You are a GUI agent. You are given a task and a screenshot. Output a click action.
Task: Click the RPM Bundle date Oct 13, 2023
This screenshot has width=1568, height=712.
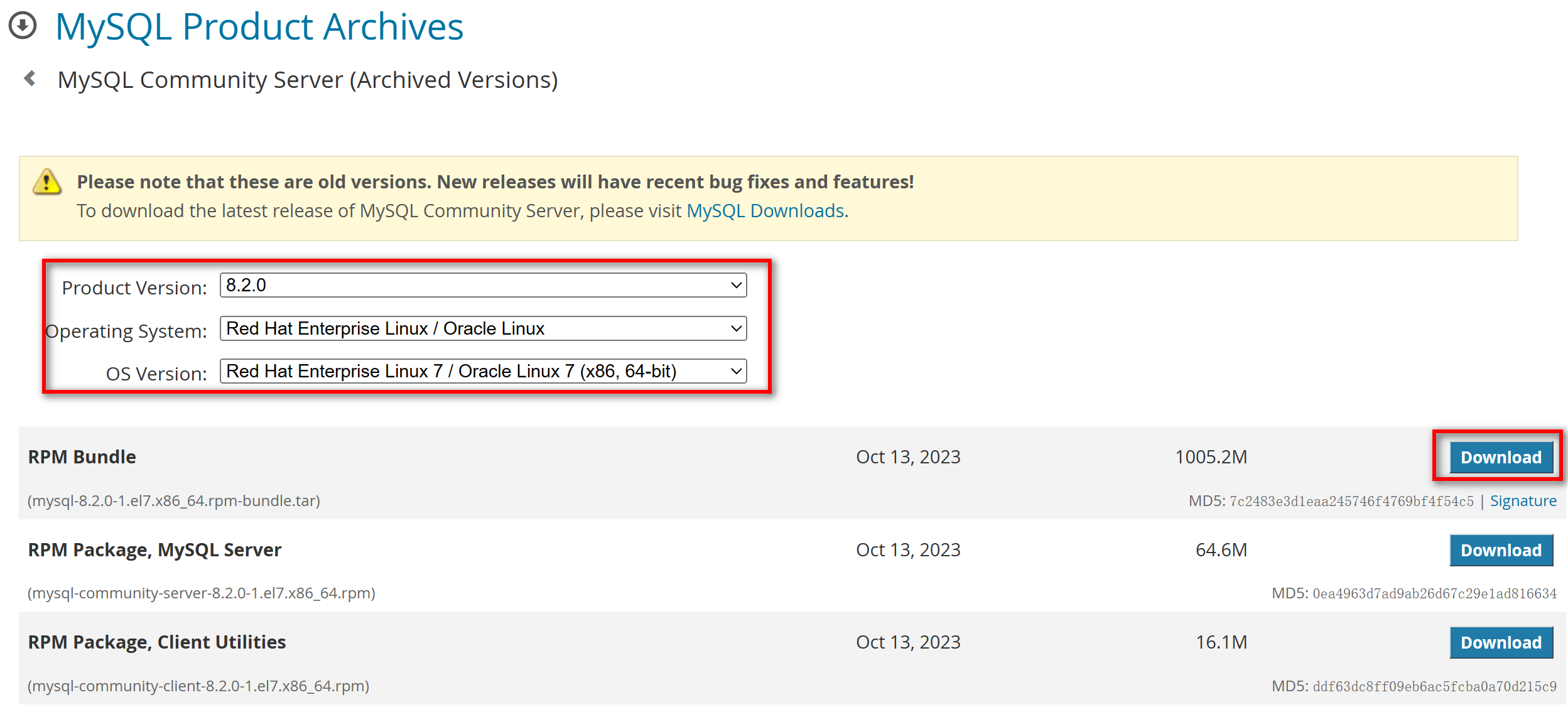pyautogui.click(x=908, y=457)
